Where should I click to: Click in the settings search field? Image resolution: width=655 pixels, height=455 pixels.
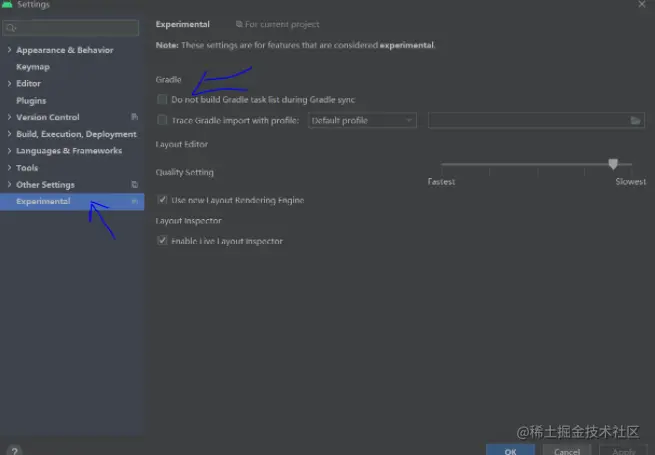click(71, 28)
